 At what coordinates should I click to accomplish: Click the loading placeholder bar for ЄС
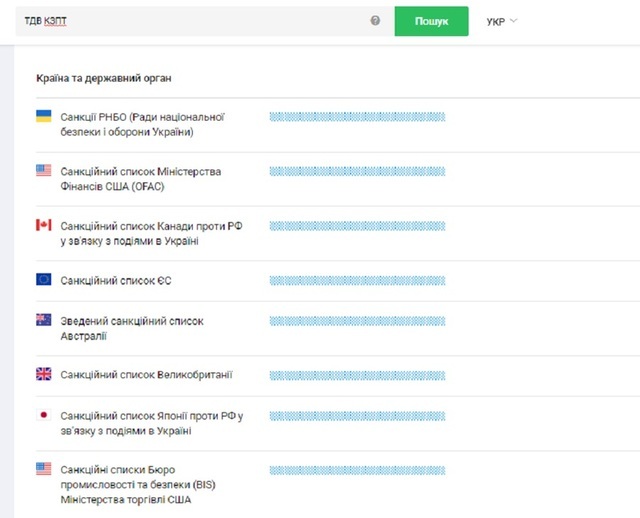pos(357,280)
